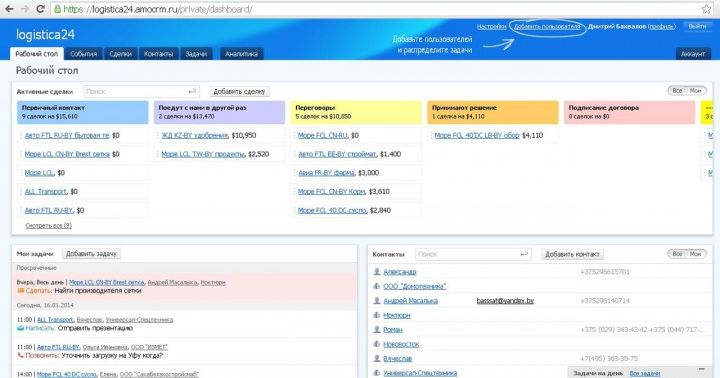Screen dimensions: 720x378
Task: Open deal Авто FTL EE-BY стройман
Action: (x=337, y=154)
